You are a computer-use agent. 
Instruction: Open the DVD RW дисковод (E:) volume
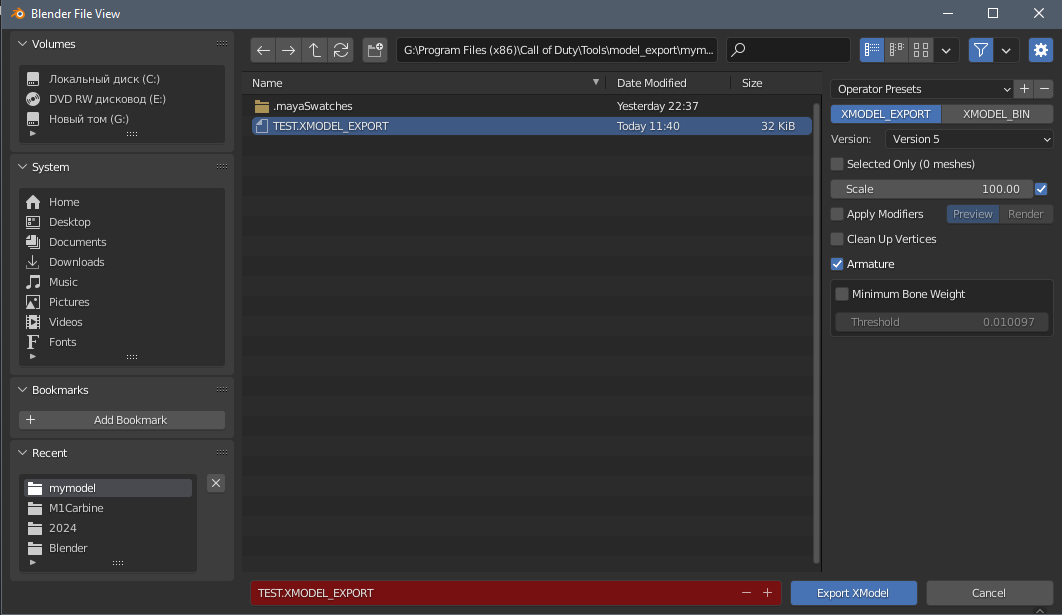point(108,99)
